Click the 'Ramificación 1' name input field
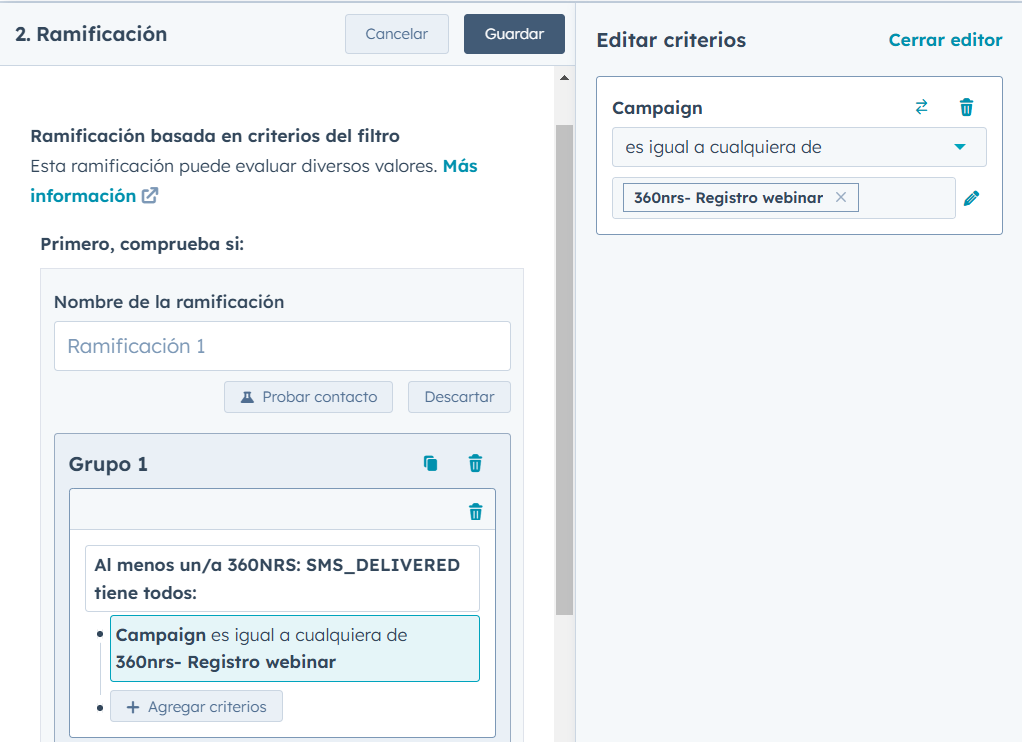This screenshot has height=742, width=1022. (282, 346)
